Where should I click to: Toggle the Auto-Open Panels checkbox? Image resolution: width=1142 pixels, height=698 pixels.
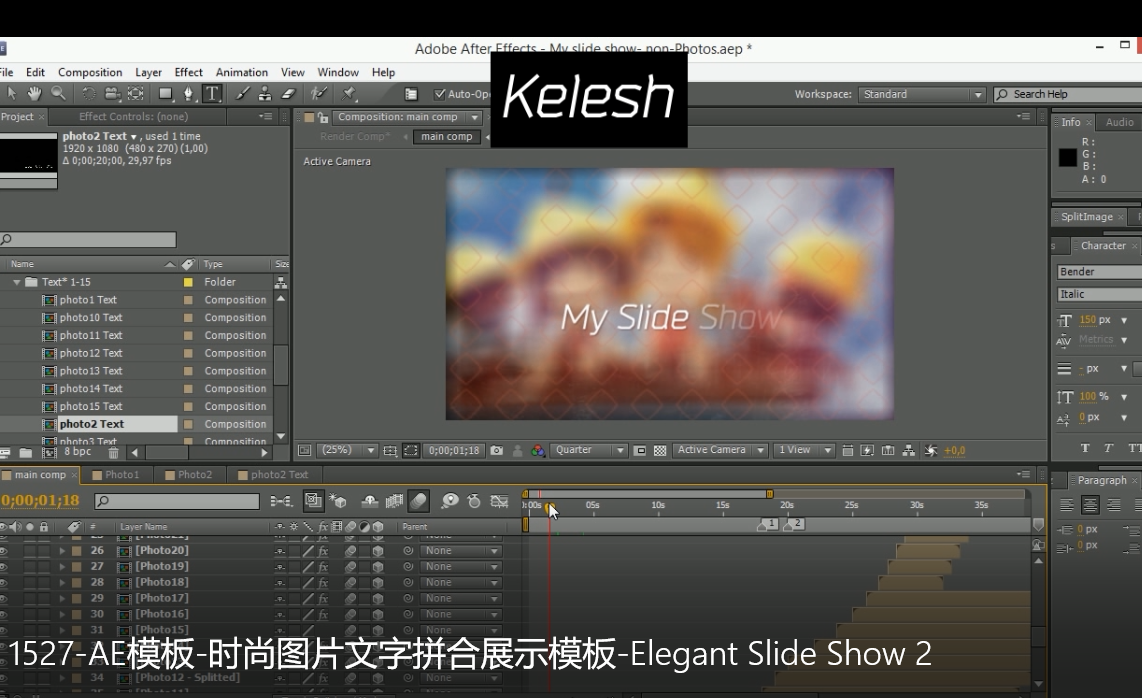(x=439, y=94)
